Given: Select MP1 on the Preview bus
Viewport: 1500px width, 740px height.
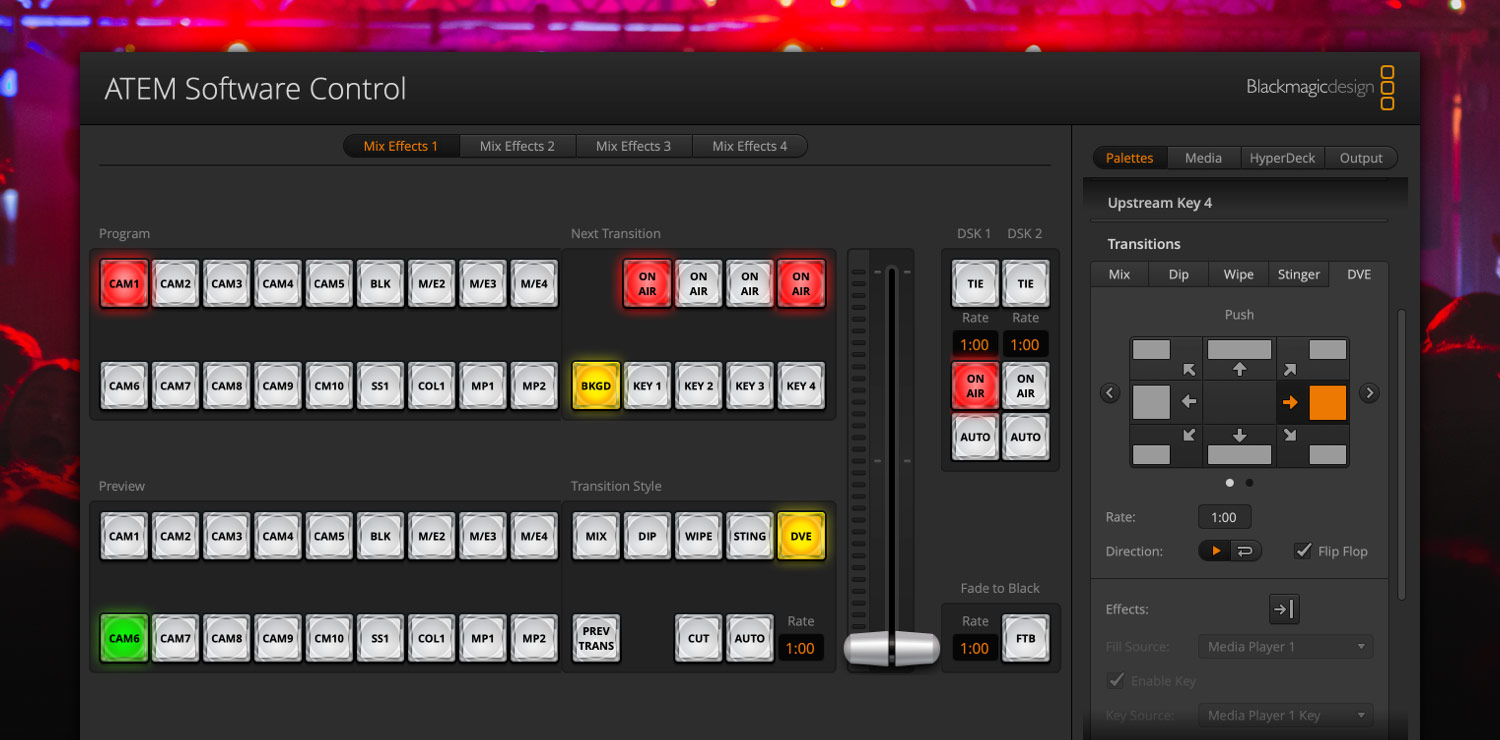Looking at the screenshot, I should pyautogui.click(x=483, y=638).
